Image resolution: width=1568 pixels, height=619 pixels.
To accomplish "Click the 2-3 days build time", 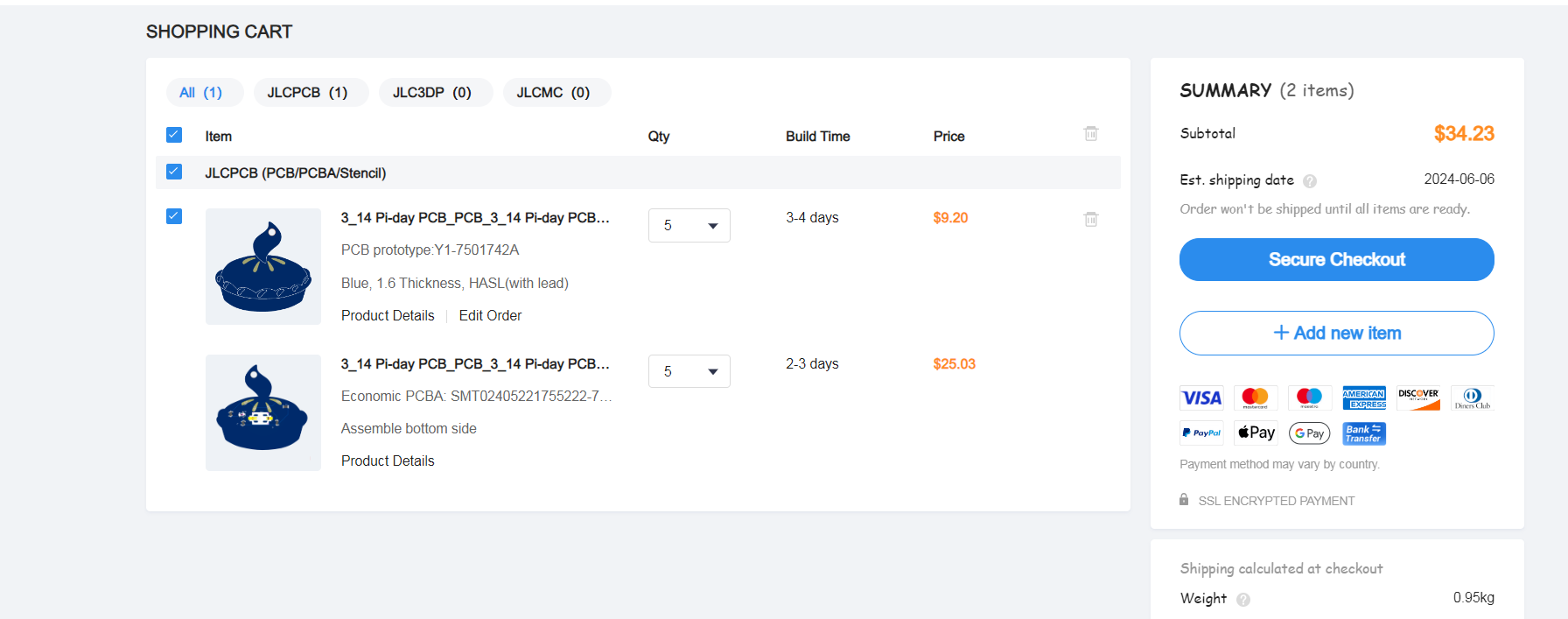I will coord(812,363).
